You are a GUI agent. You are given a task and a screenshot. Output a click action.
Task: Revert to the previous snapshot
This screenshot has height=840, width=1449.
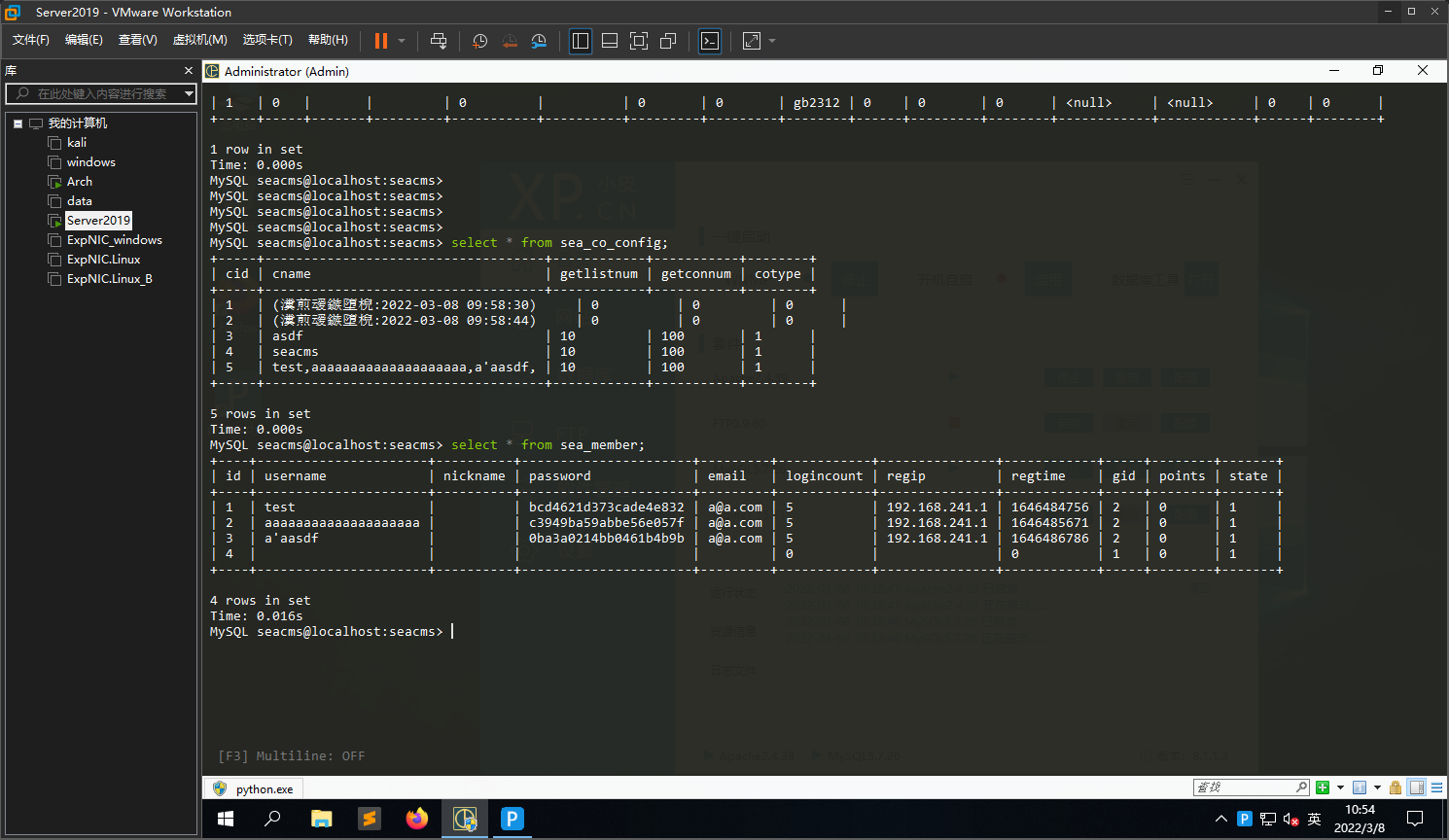tap(509, 41)
